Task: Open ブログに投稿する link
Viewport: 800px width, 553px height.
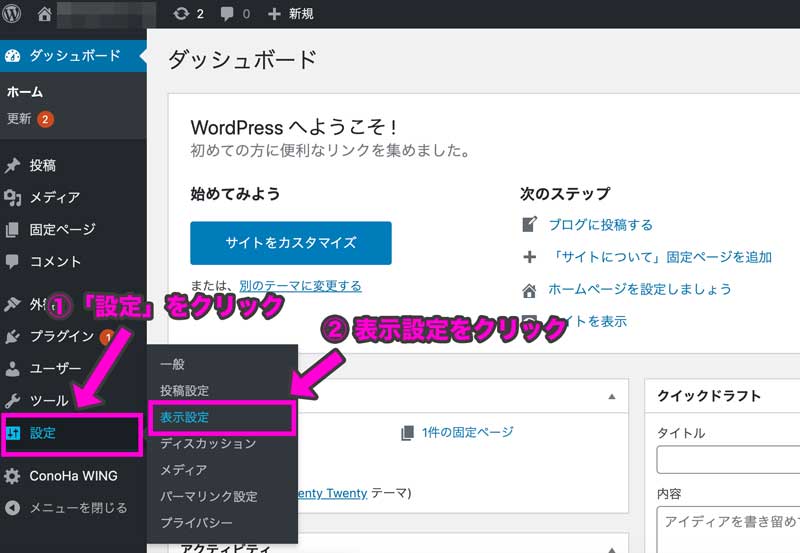Action: (x=600, y=225)
